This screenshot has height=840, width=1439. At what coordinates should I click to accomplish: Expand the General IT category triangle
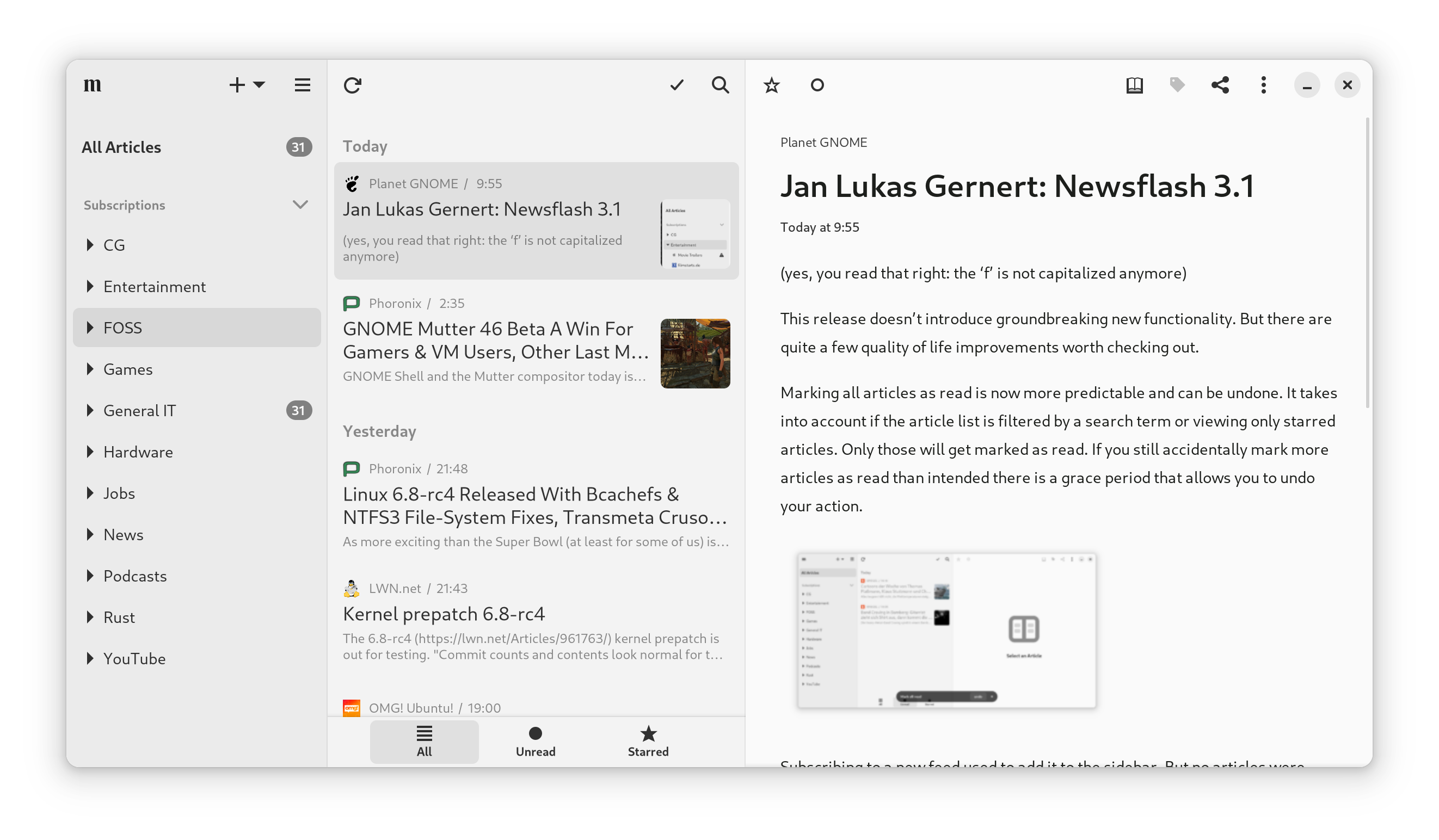[x=90, y=410]
